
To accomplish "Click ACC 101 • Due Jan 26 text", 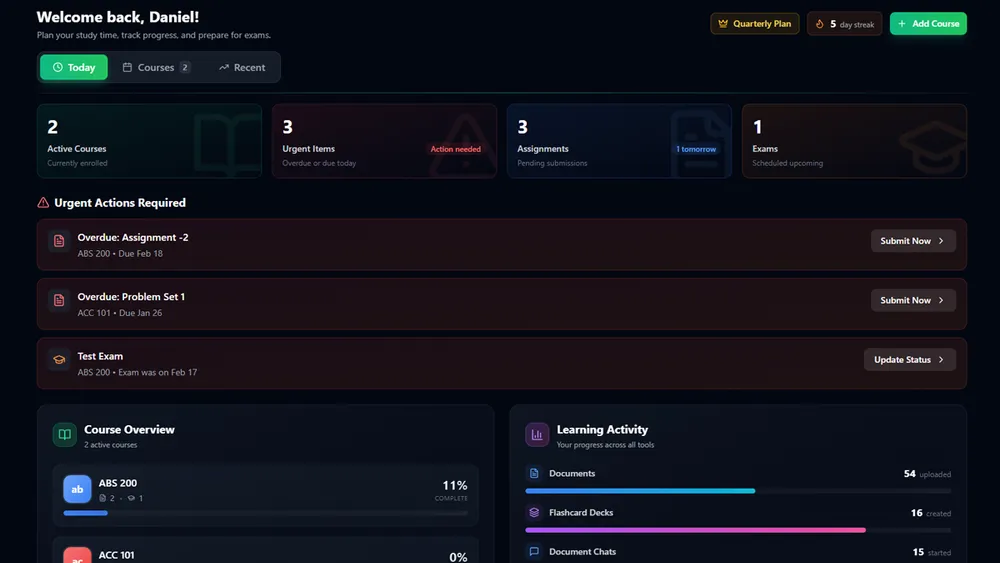I will coord(120,313).
